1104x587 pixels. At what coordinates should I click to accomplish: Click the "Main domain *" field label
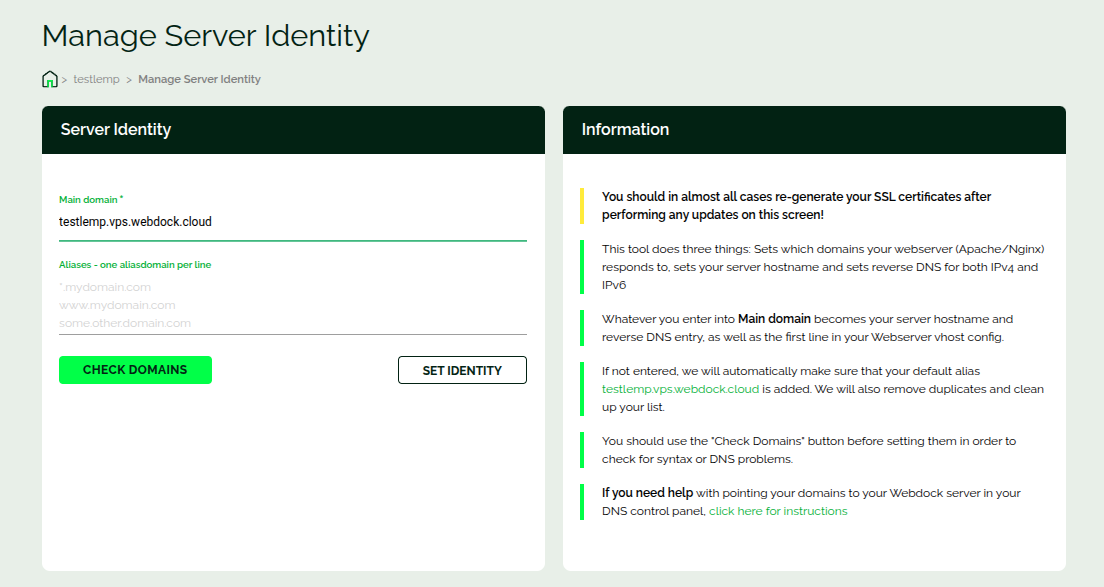[91, 200]
